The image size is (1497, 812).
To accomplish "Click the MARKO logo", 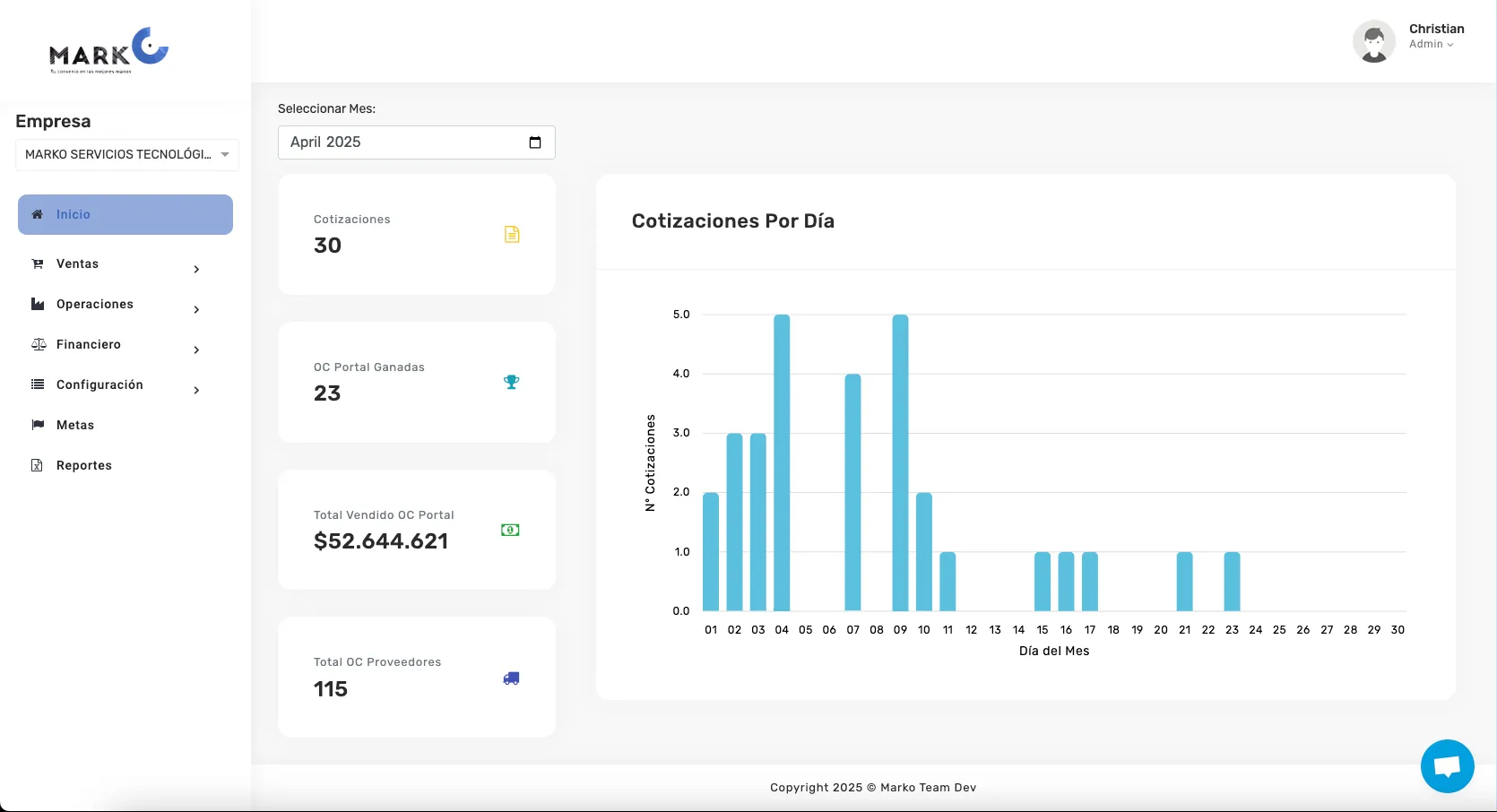I will coord(108,49).
